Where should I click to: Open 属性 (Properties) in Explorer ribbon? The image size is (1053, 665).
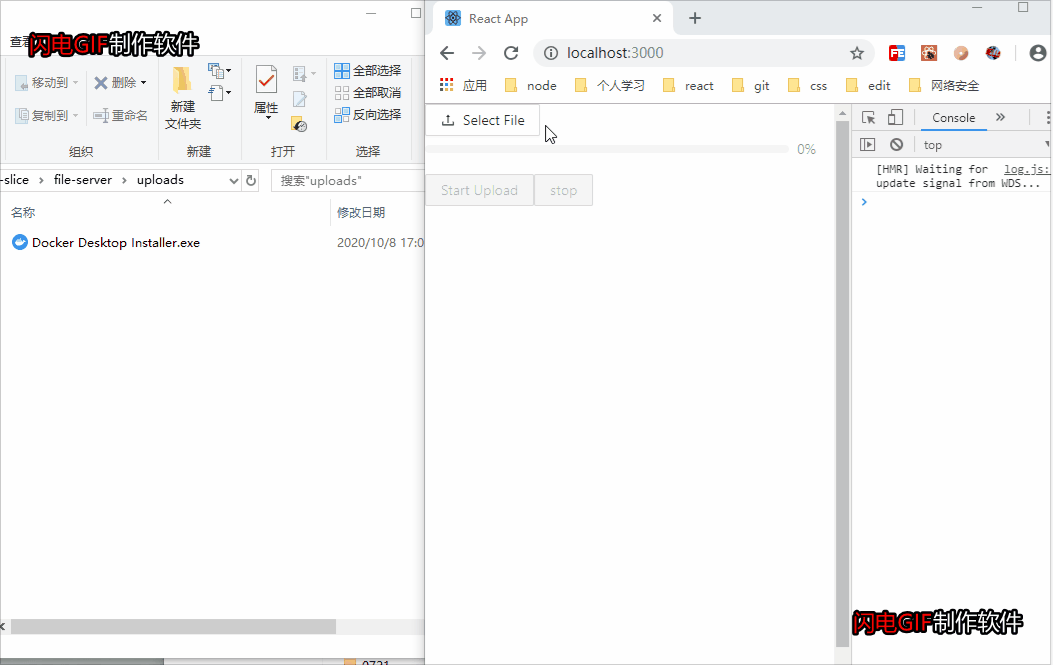(x=266, y=93)
